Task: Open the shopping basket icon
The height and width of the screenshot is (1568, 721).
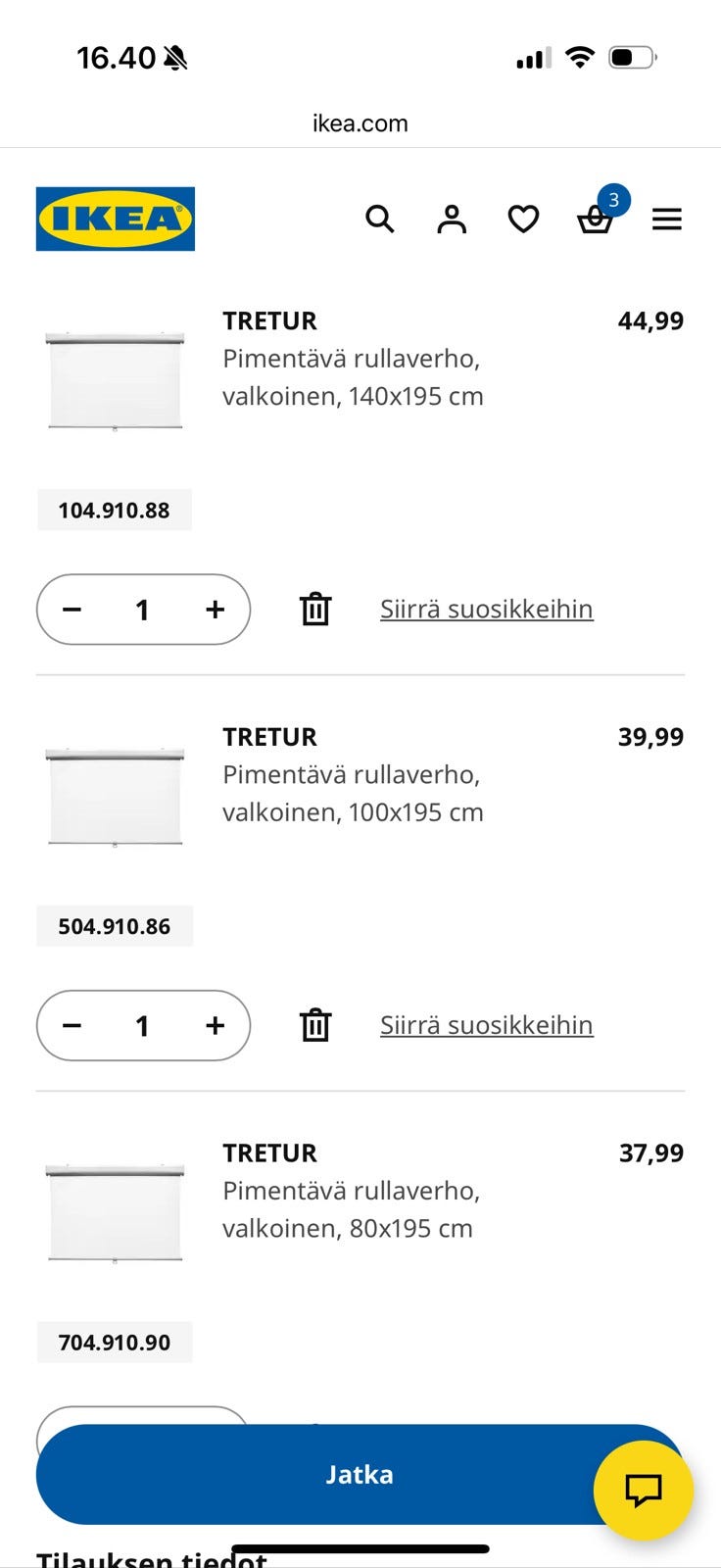Action: [595, 219]
